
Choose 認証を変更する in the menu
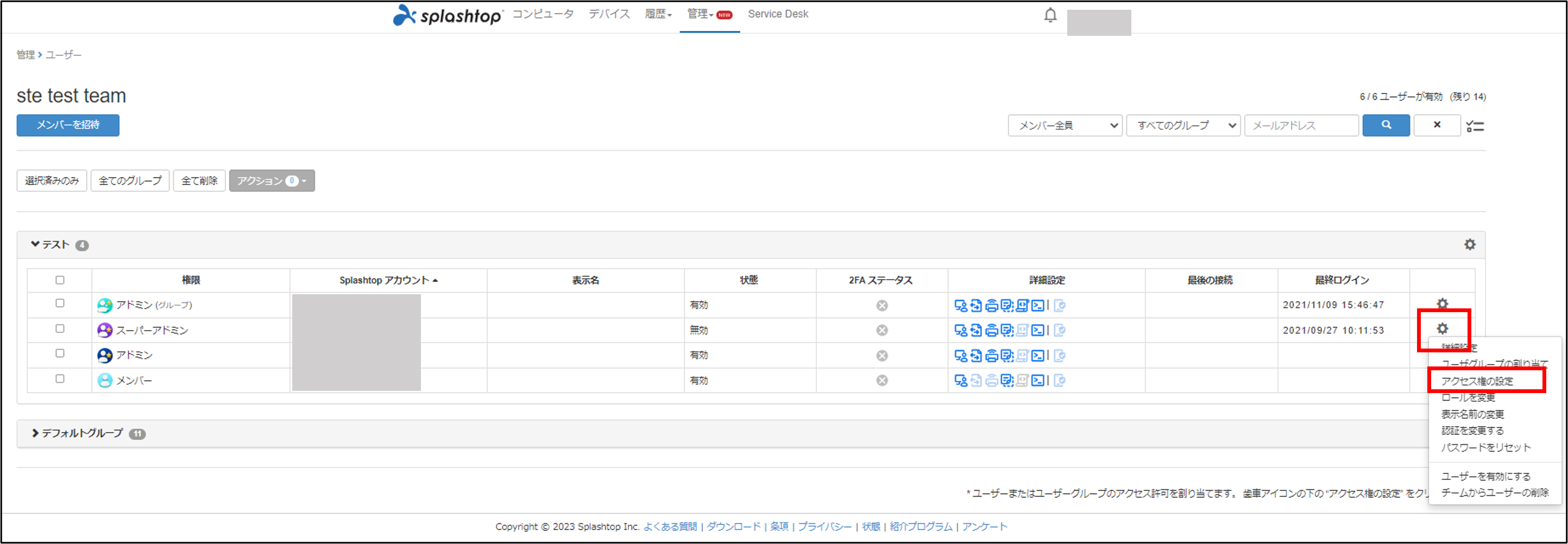[1472, 430]
